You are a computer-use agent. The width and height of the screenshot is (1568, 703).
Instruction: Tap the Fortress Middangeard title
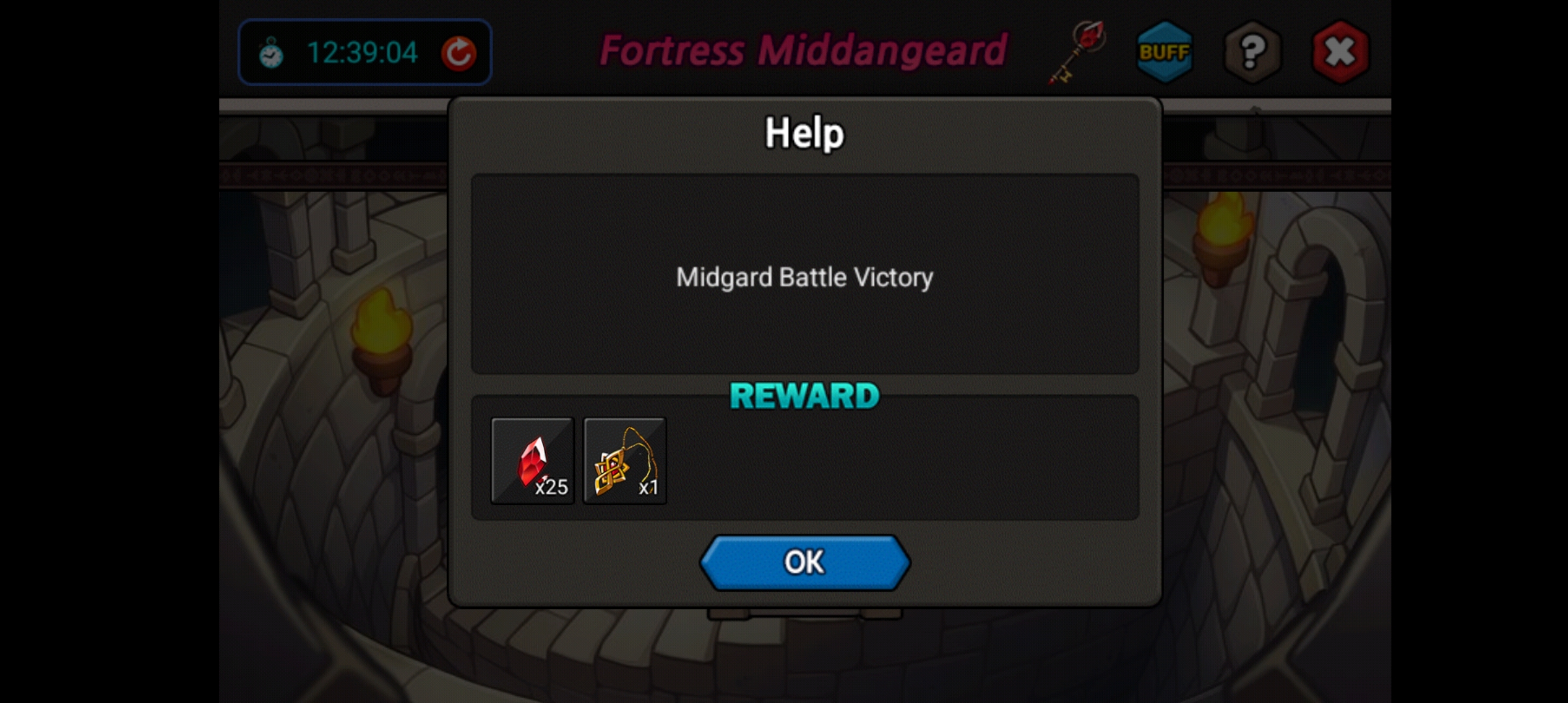803,51
